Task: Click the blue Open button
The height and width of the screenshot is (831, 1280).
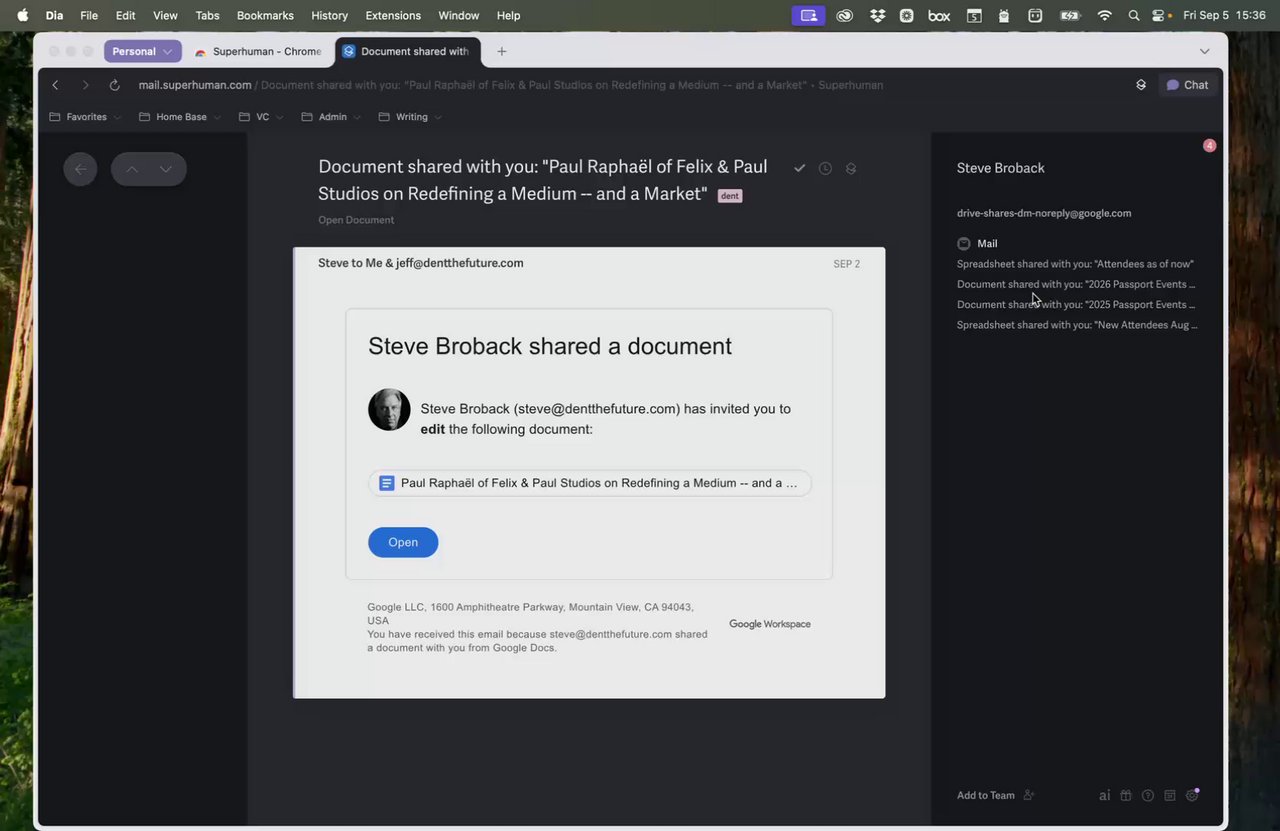Action: click(x=403, y=542)
